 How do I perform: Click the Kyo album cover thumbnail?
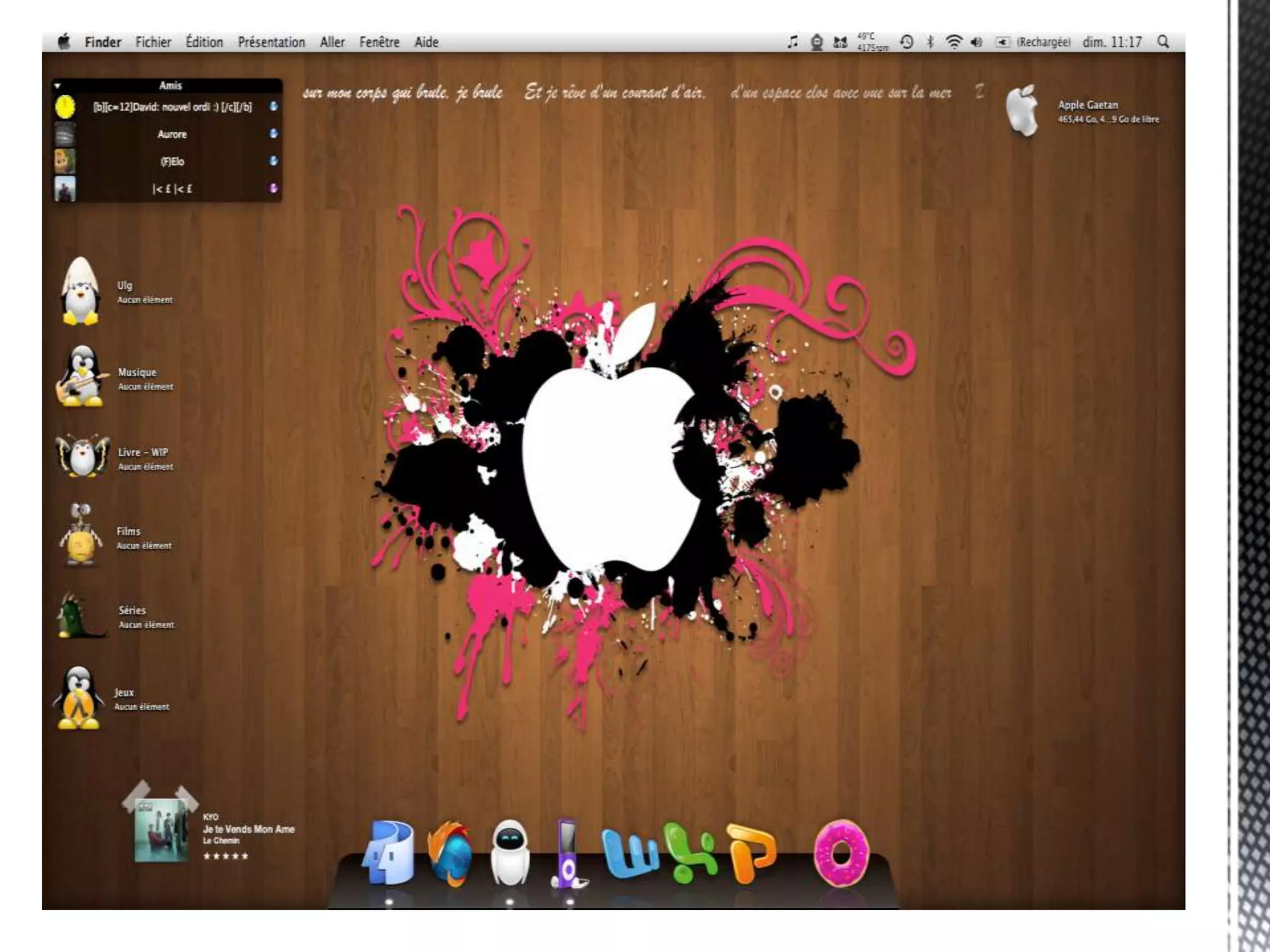pyautogui.click(x=161, y=831)
